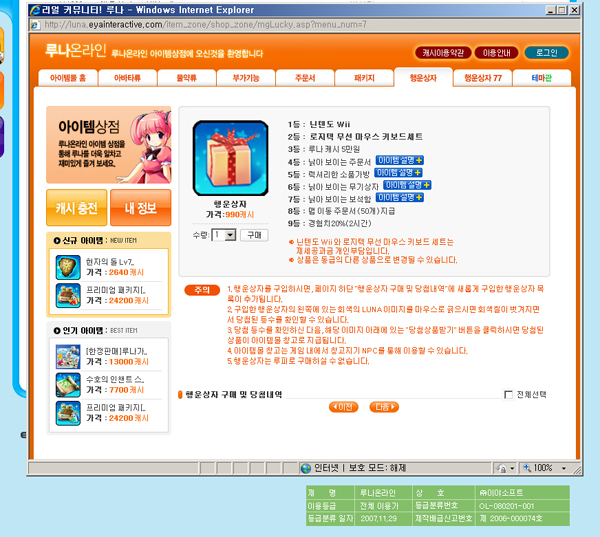Open the 패키지 tab
The width and height of the screenshot is (600, 537).
pyautogui.click(x=364, y=78)
